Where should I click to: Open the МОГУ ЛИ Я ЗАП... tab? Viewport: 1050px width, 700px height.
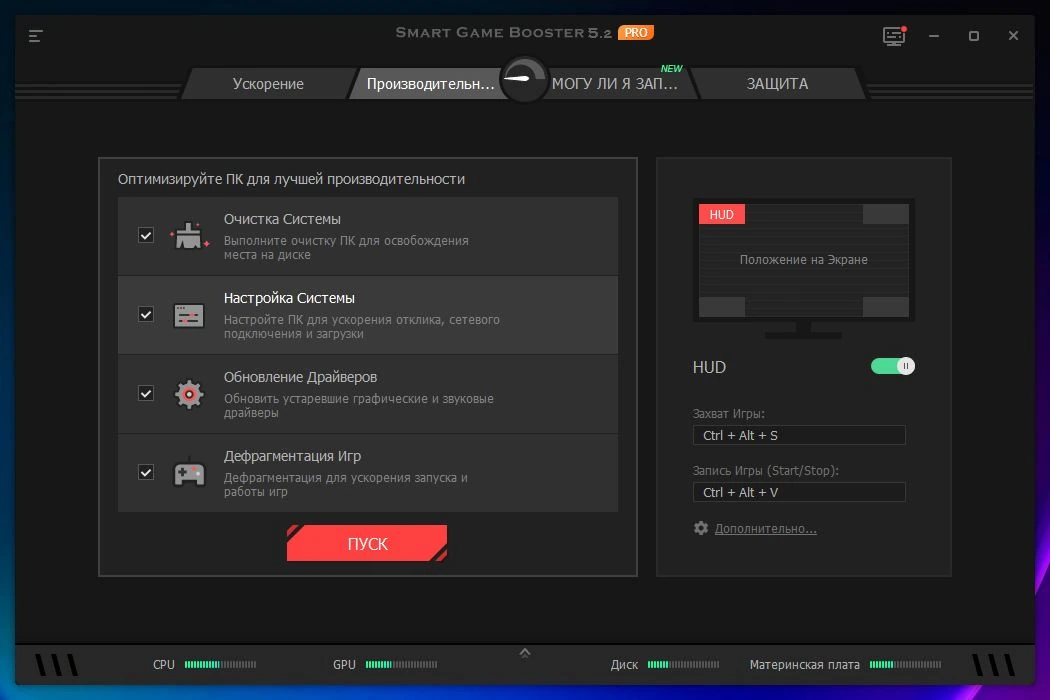point(614,84)
